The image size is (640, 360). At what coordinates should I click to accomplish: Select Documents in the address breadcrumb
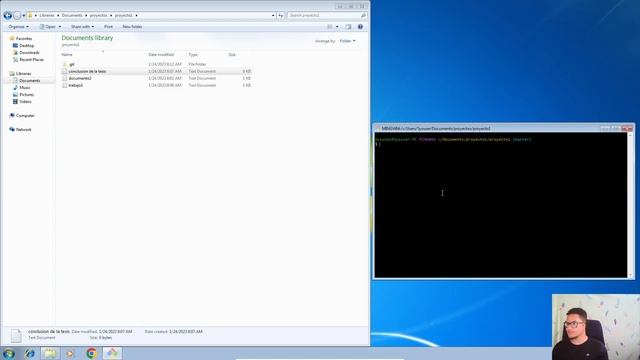pos(72,15)
